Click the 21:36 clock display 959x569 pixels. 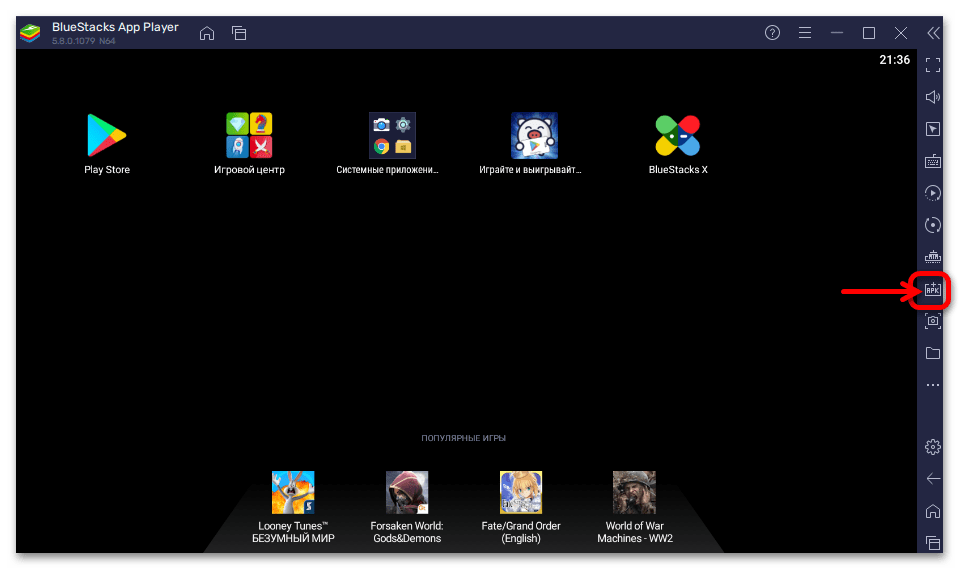coord(894,60)
